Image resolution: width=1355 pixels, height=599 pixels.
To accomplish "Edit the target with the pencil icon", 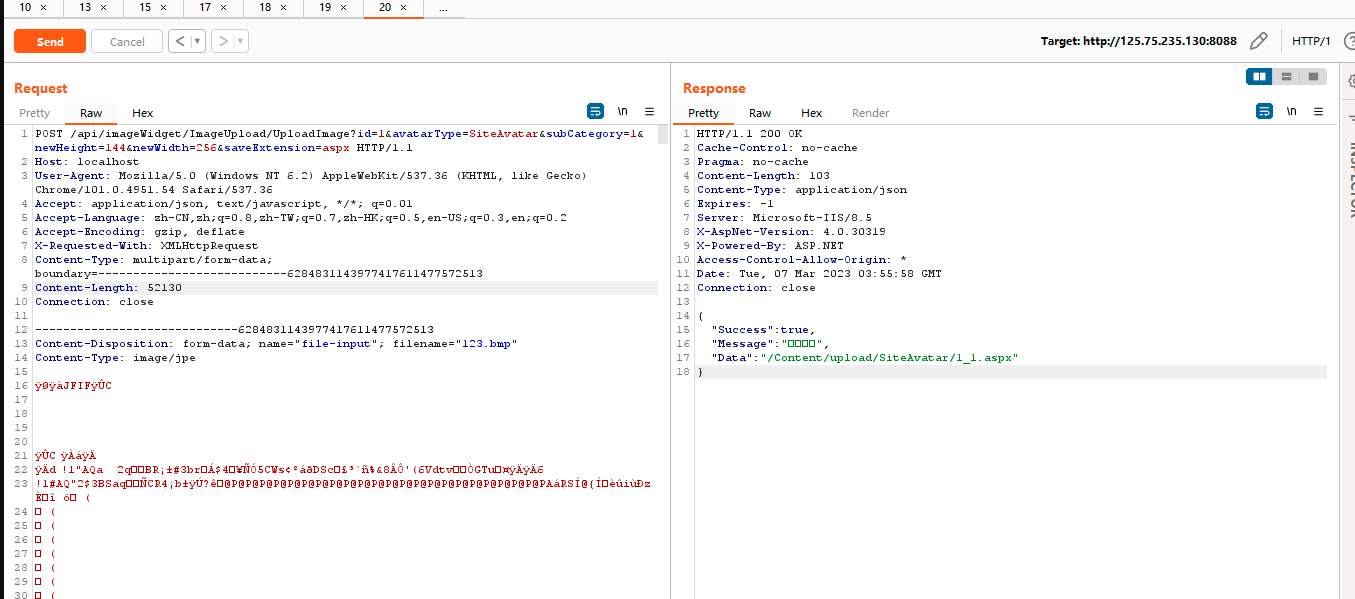I will click(1259, 41).
